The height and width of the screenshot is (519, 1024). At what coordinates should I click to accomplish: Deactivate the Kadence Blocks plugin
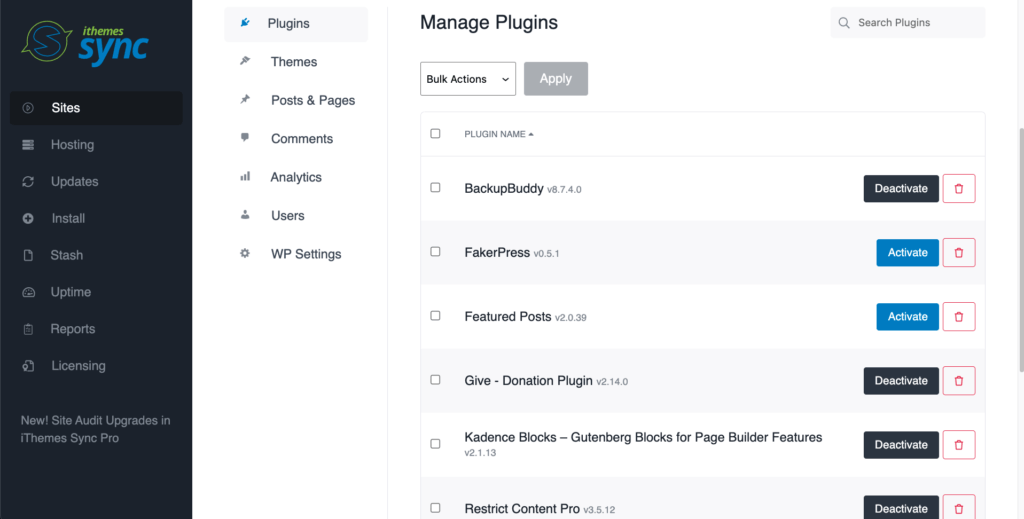[901, 445]
